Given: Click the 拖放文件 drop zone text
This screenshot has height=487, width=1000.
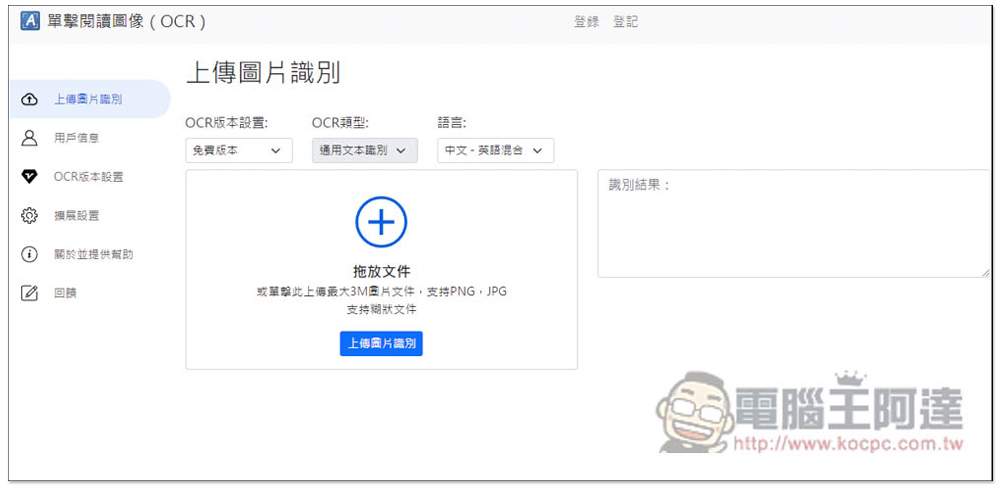Looking at the screenshot, I should (381, 272).
